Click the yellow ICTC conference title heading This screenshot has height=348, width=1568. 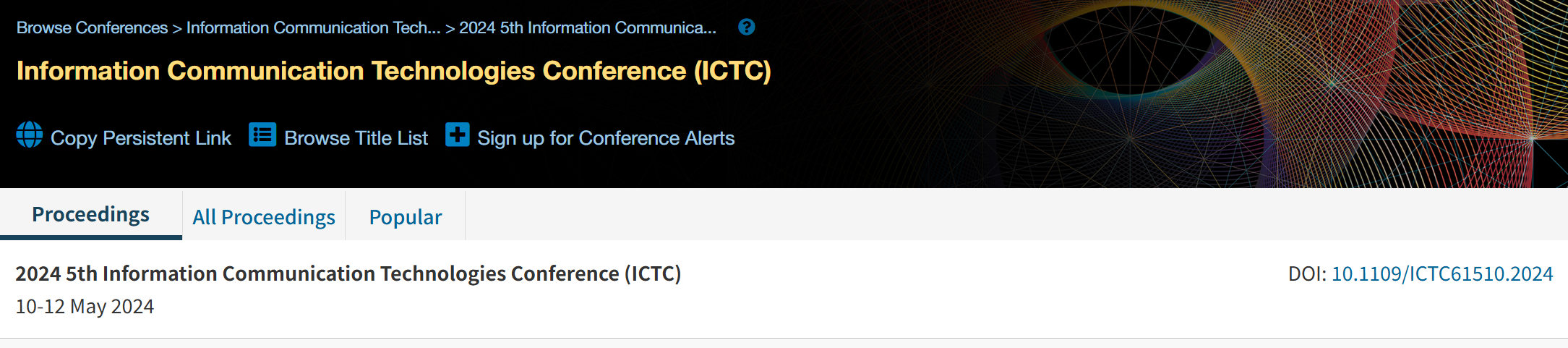[x=394, y=71]
